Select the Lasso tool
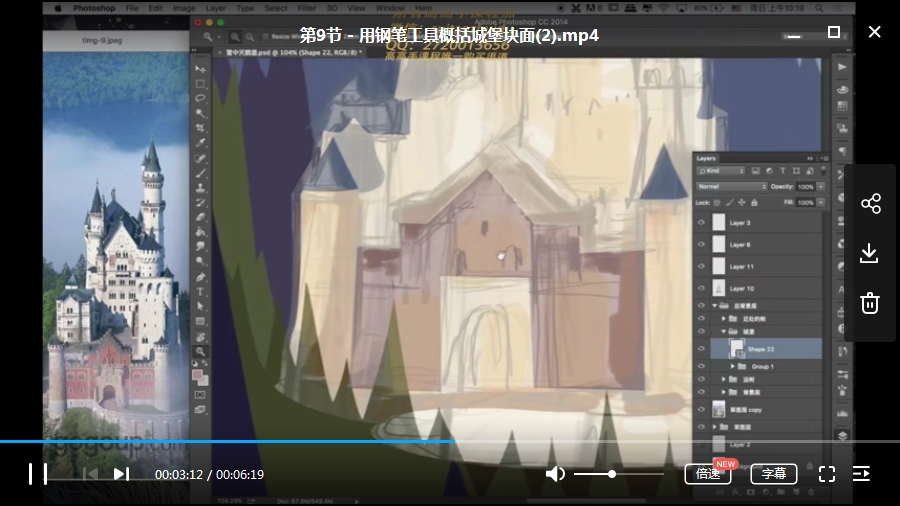The height and width of the screenshot is (506, 900). pos(200,99)
